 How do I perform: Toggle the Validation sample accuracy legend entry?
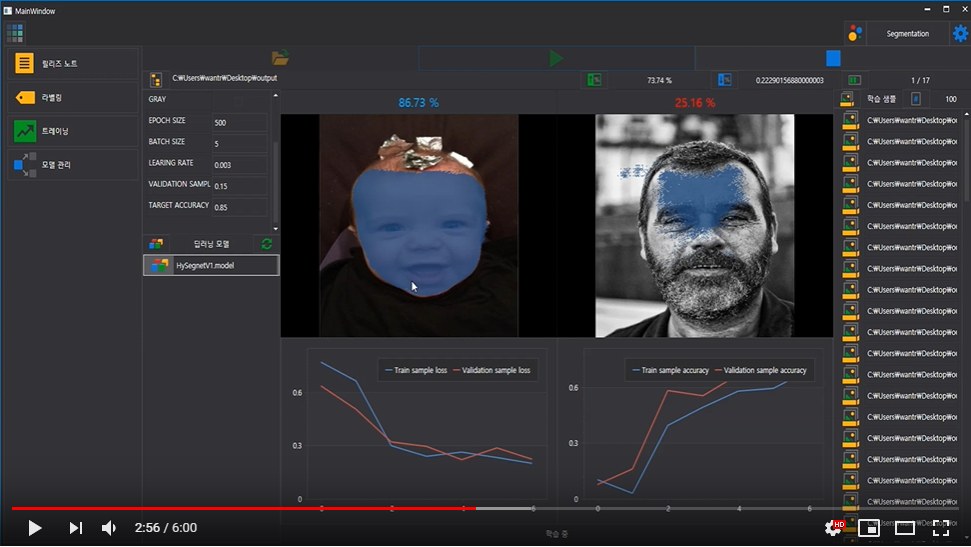761,370
